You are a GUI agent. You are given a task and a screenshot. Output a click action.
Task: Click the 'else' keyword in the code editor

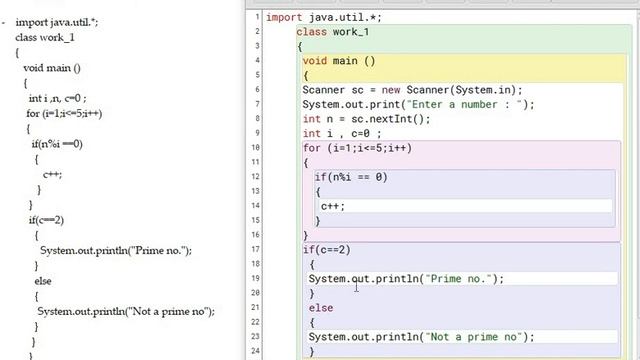321,308
